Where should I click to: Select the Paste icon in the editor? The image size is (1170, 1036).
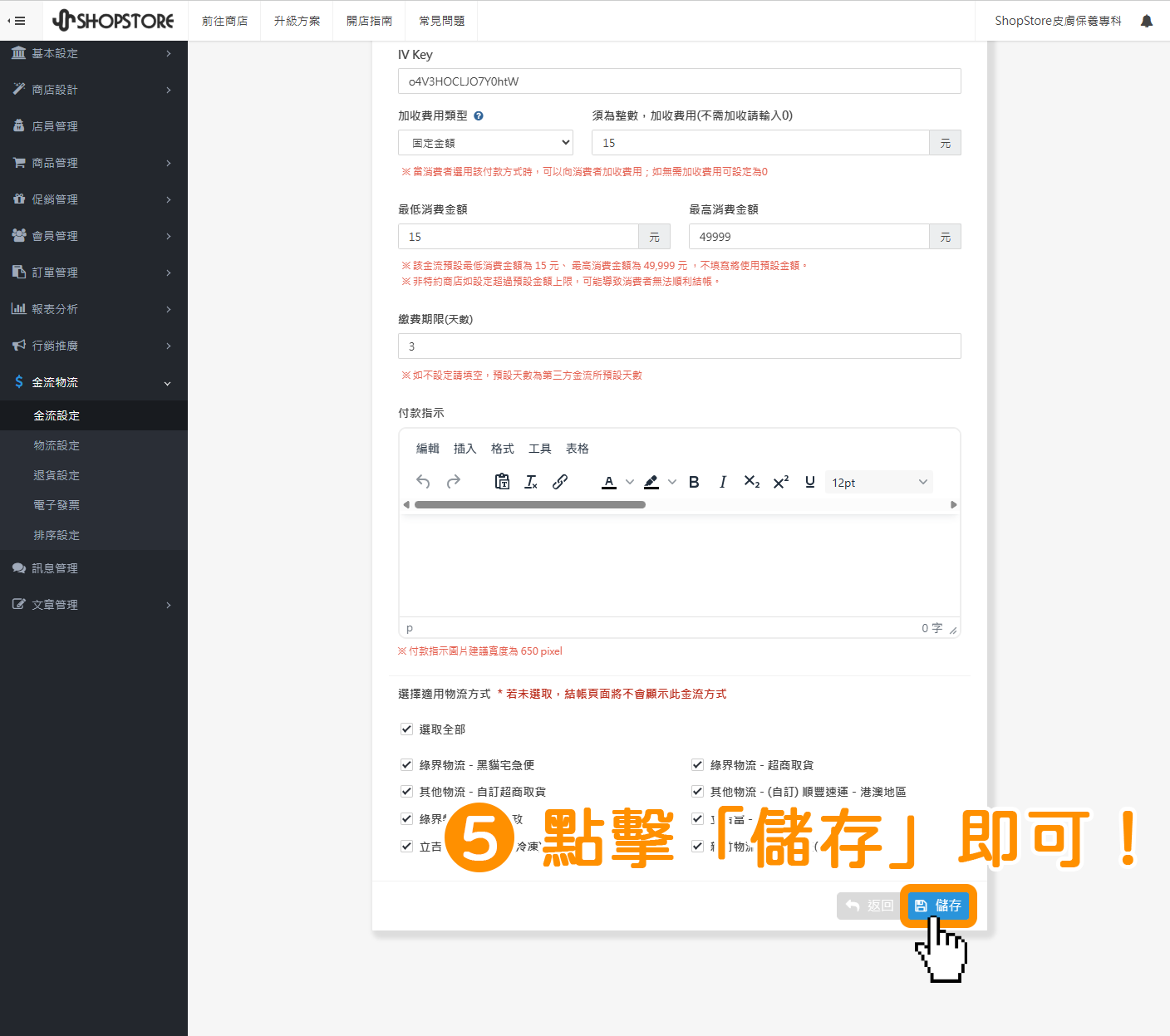pos(502,481)
